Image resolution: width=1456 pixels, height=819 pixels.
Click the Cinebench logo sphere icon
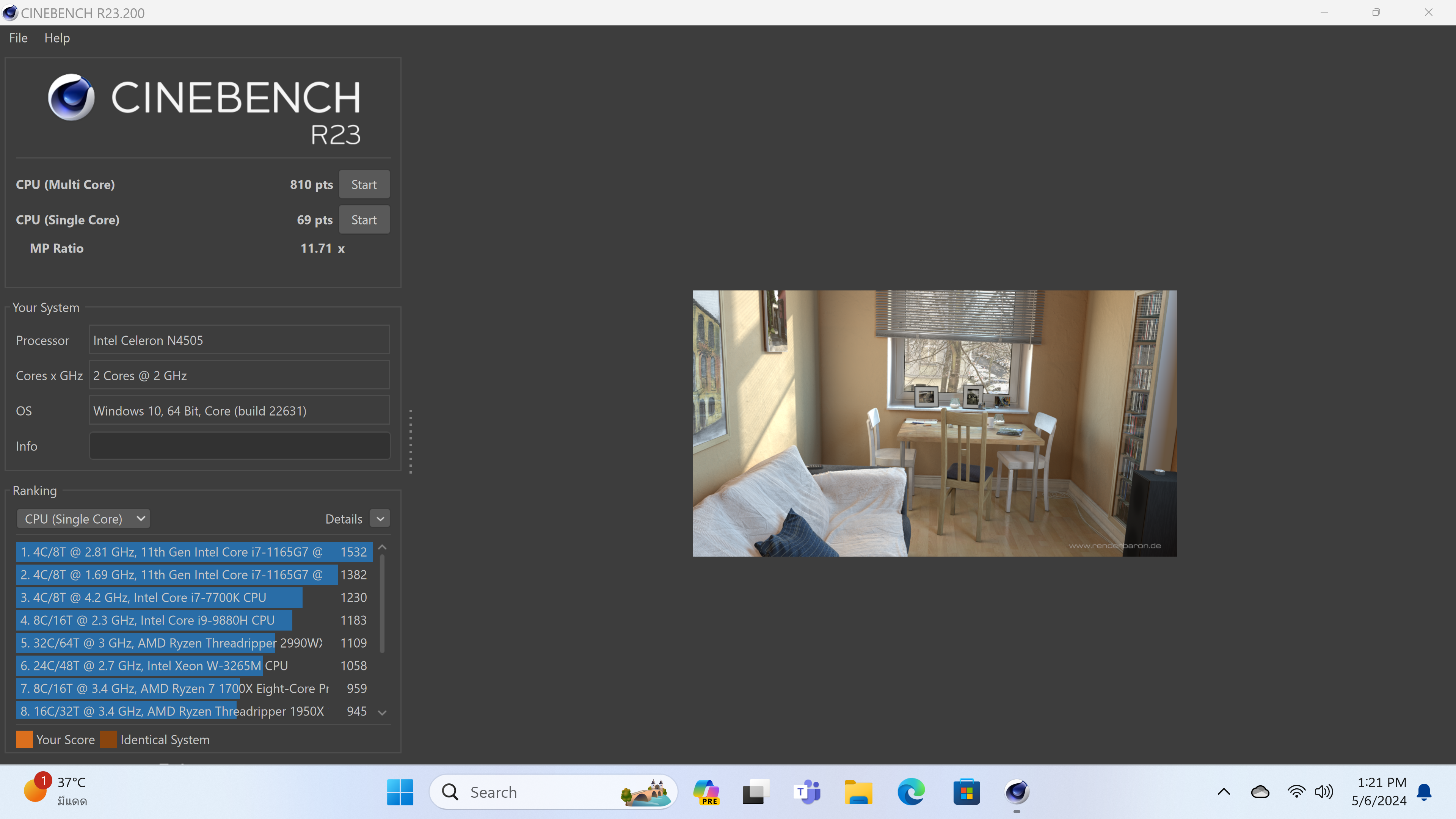click(x=71, y=97)
